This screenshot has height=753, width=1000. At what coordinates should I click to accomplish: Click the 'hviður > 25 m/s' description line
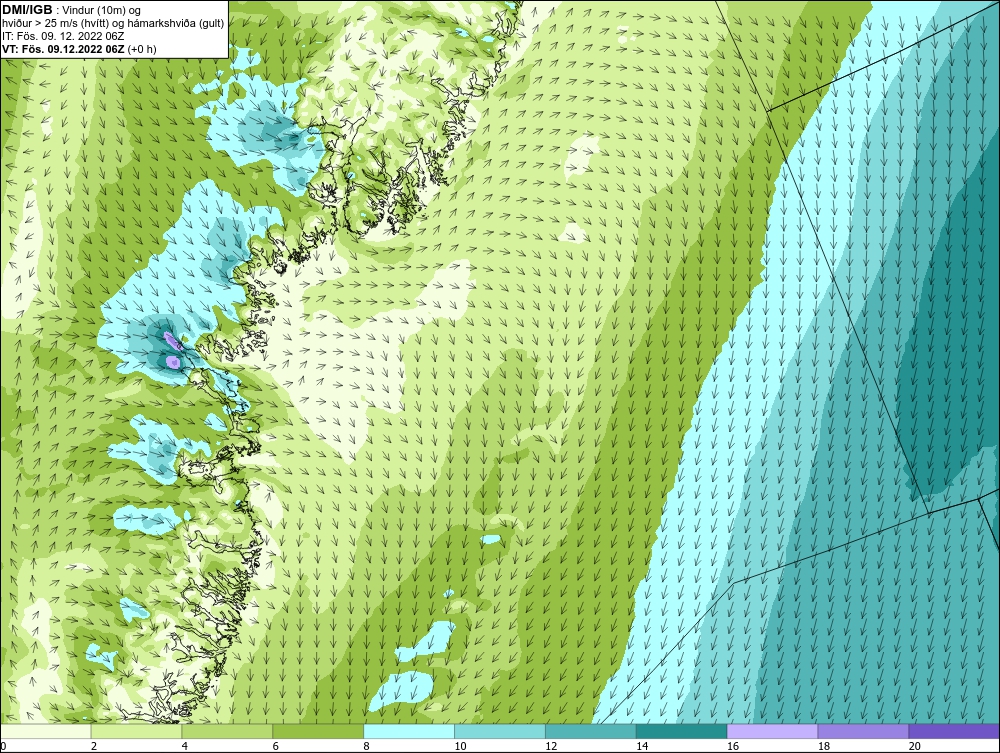[113, 24]
